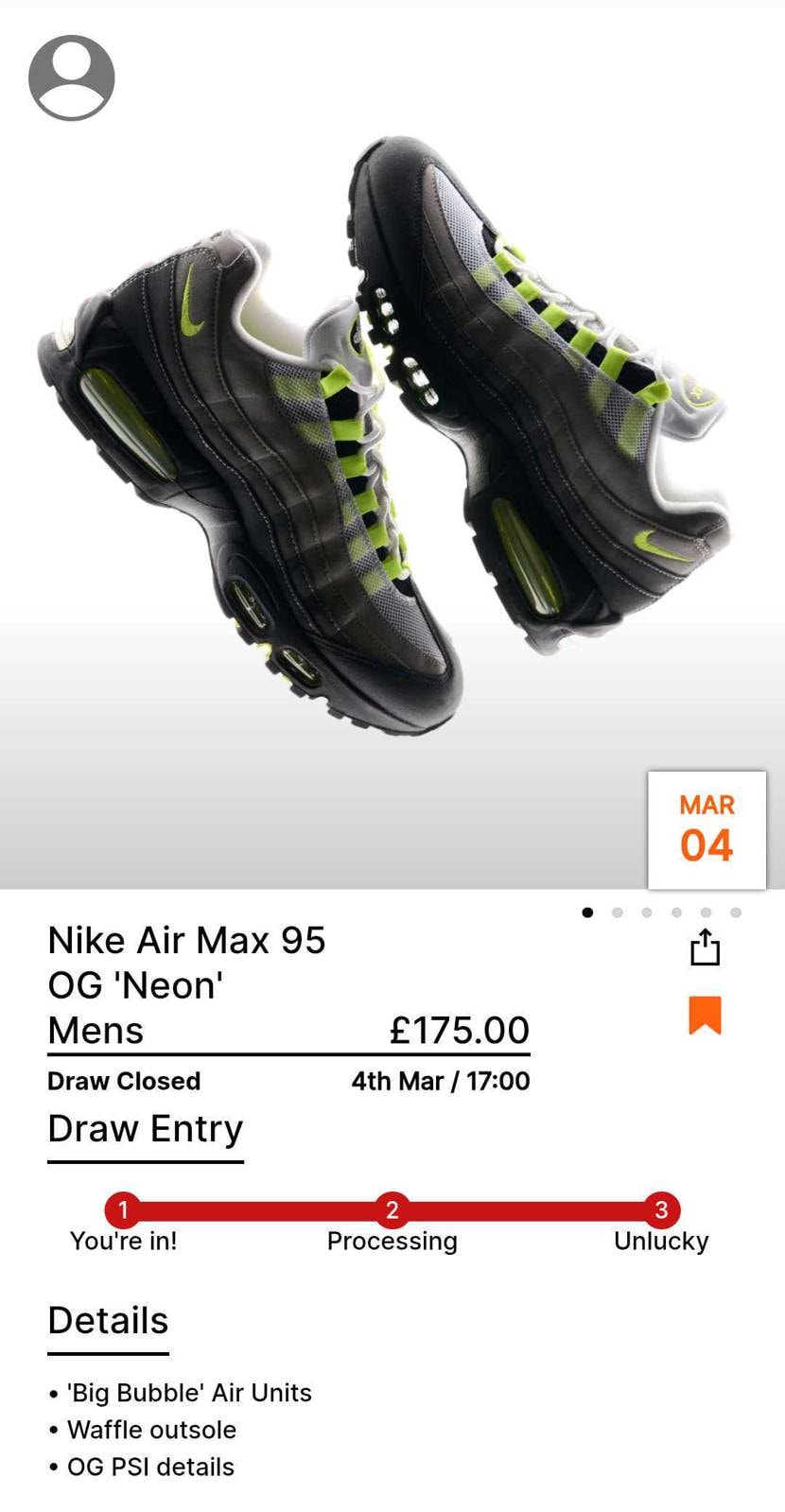Click the red draw progress bar

392,1210
